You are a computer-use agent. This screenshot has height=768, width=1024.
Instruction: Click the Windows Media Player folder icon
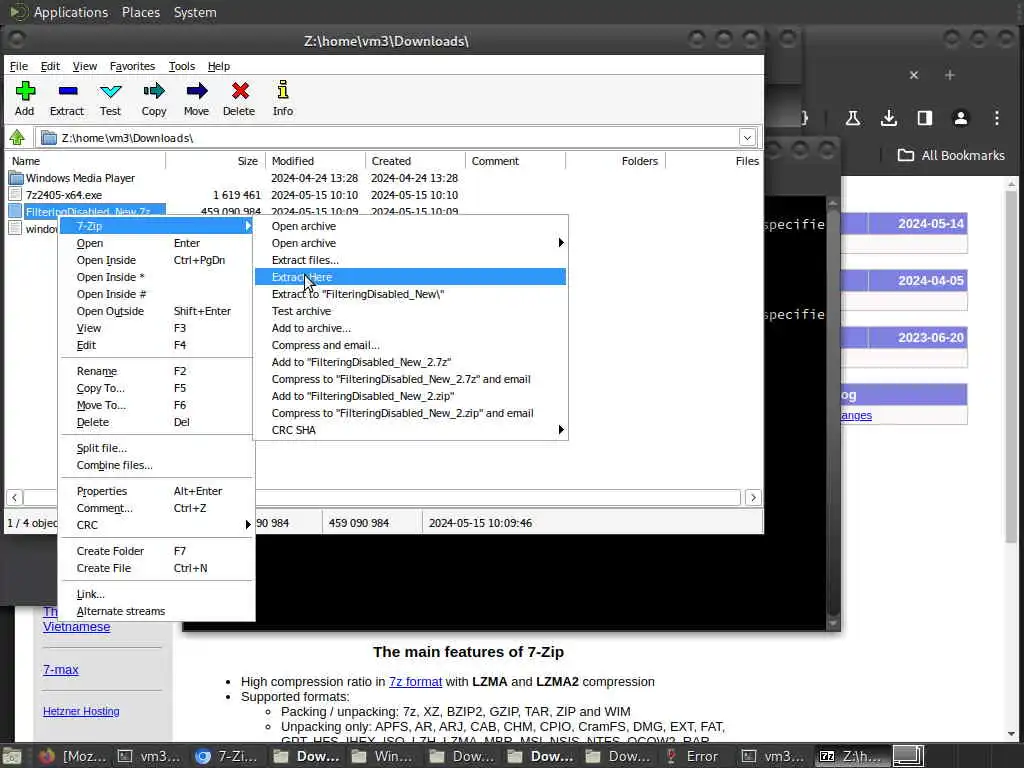[16, 178]
